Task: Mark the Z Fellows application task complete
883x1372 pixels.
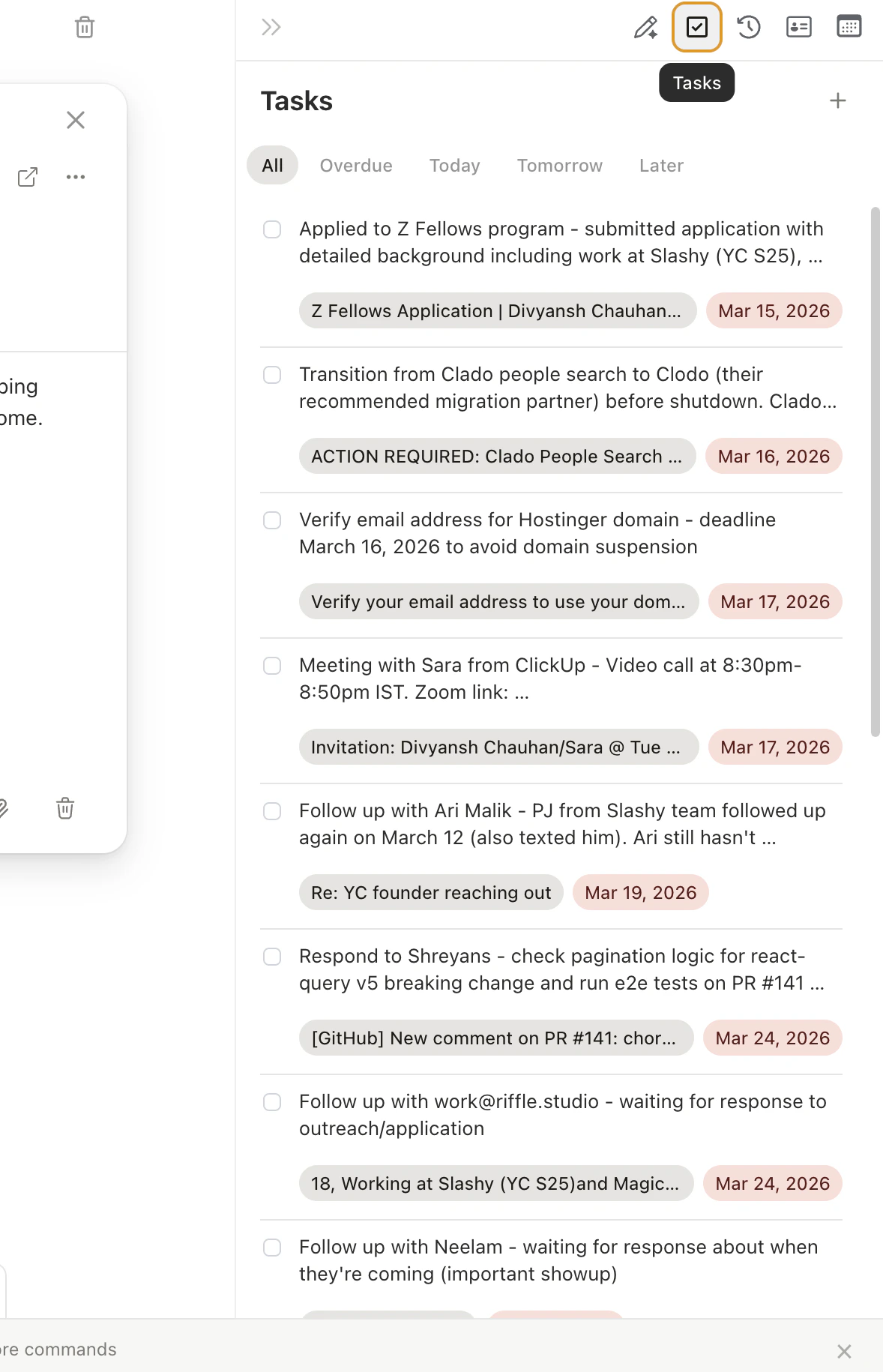Action: pos(272,229)
